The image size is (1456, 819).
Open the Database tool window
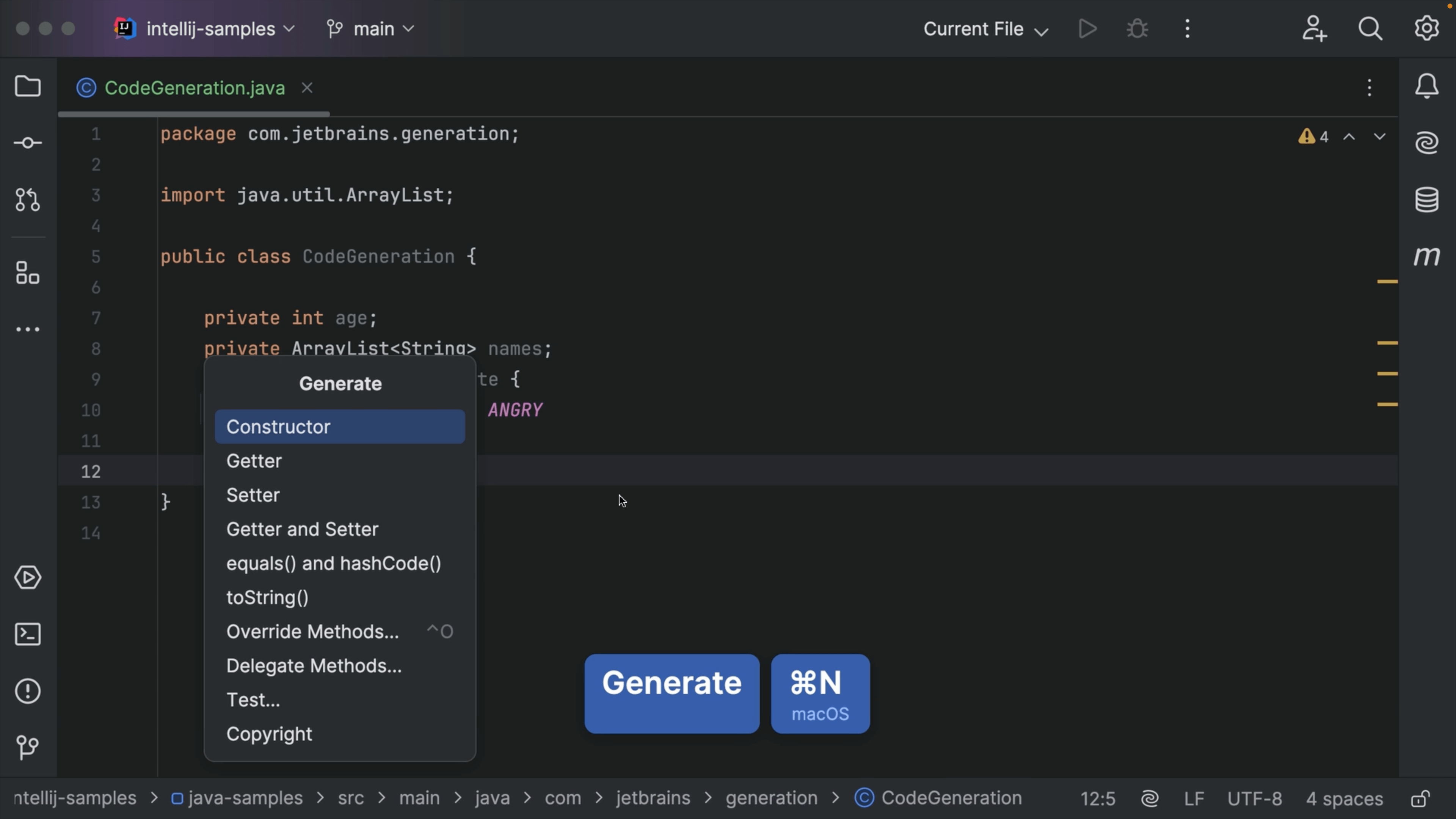point(1426,199)
